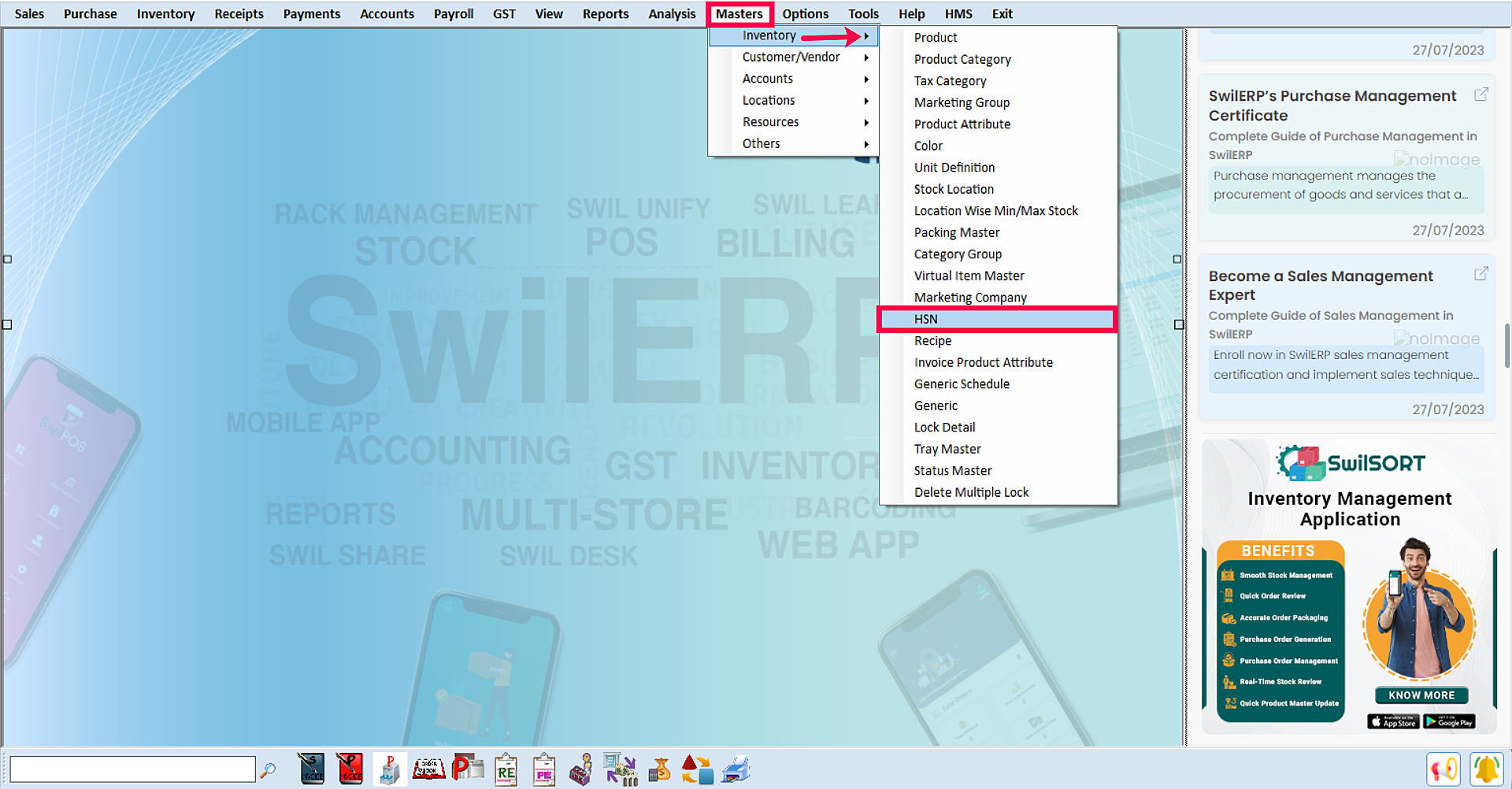Choose Packing Master entry
The width and height of the screenshot is (1512, 789).
pos(997,232)
